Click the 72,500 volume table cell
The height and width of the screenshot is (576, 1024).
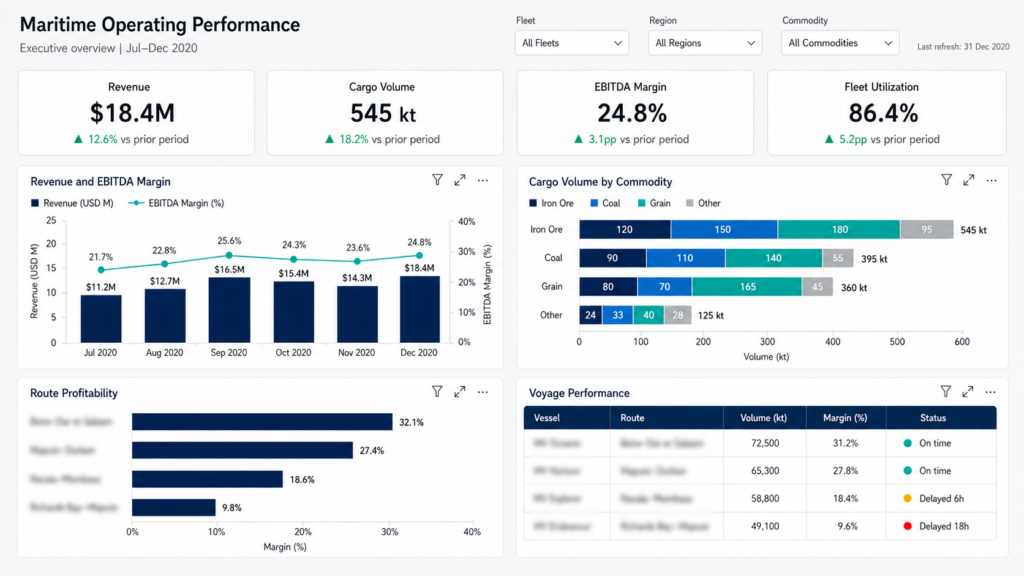[x=765, y=443]
